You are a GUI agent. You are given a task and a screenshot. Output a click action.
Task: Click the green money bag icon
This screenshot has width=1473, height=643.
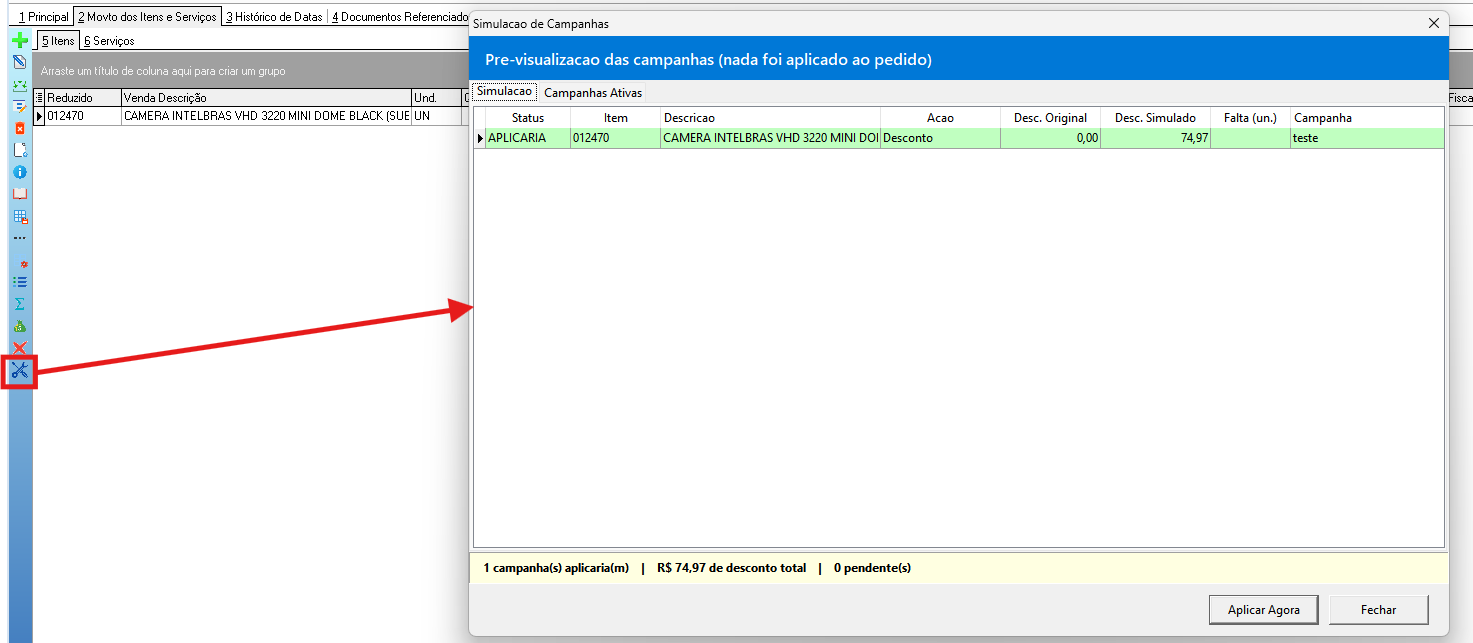19,326
